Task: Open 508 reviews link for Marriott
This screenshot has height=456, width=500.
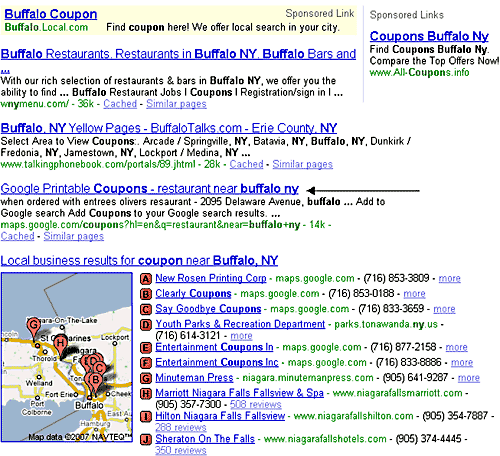Action: click(256, 405)
